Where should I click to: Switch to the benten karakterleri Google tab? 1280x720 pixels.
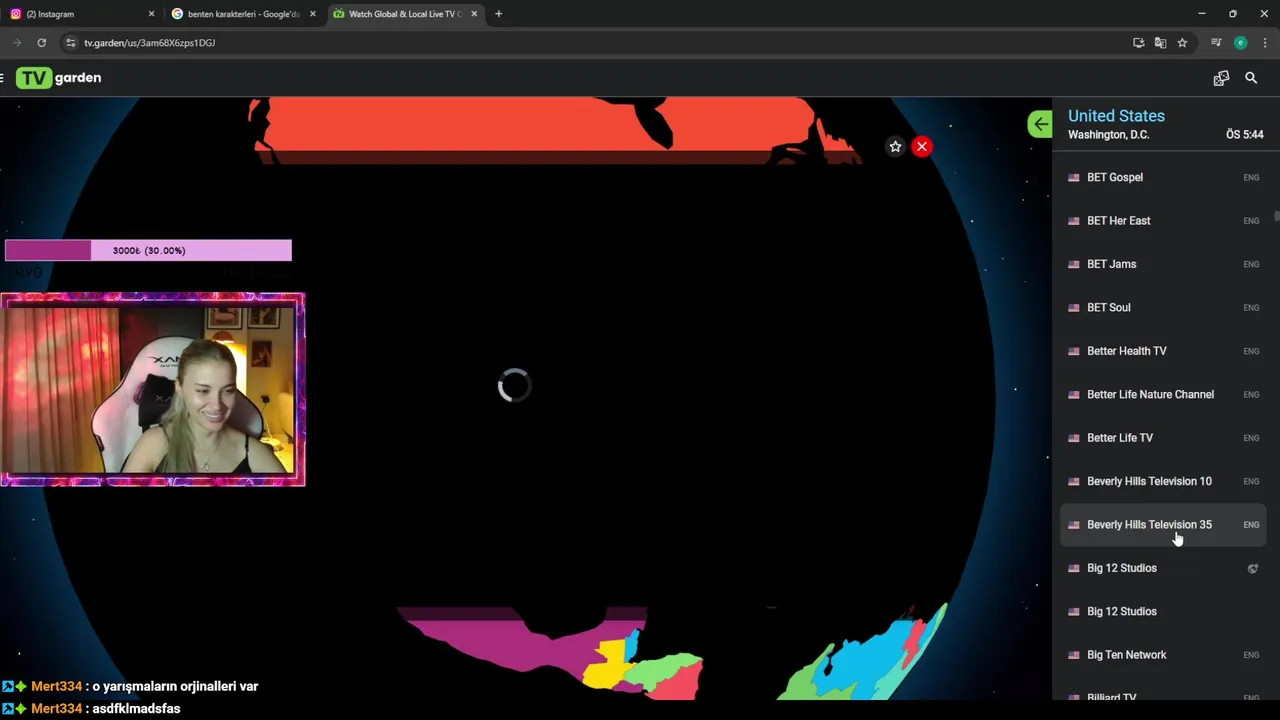click(x=243, y=14)
